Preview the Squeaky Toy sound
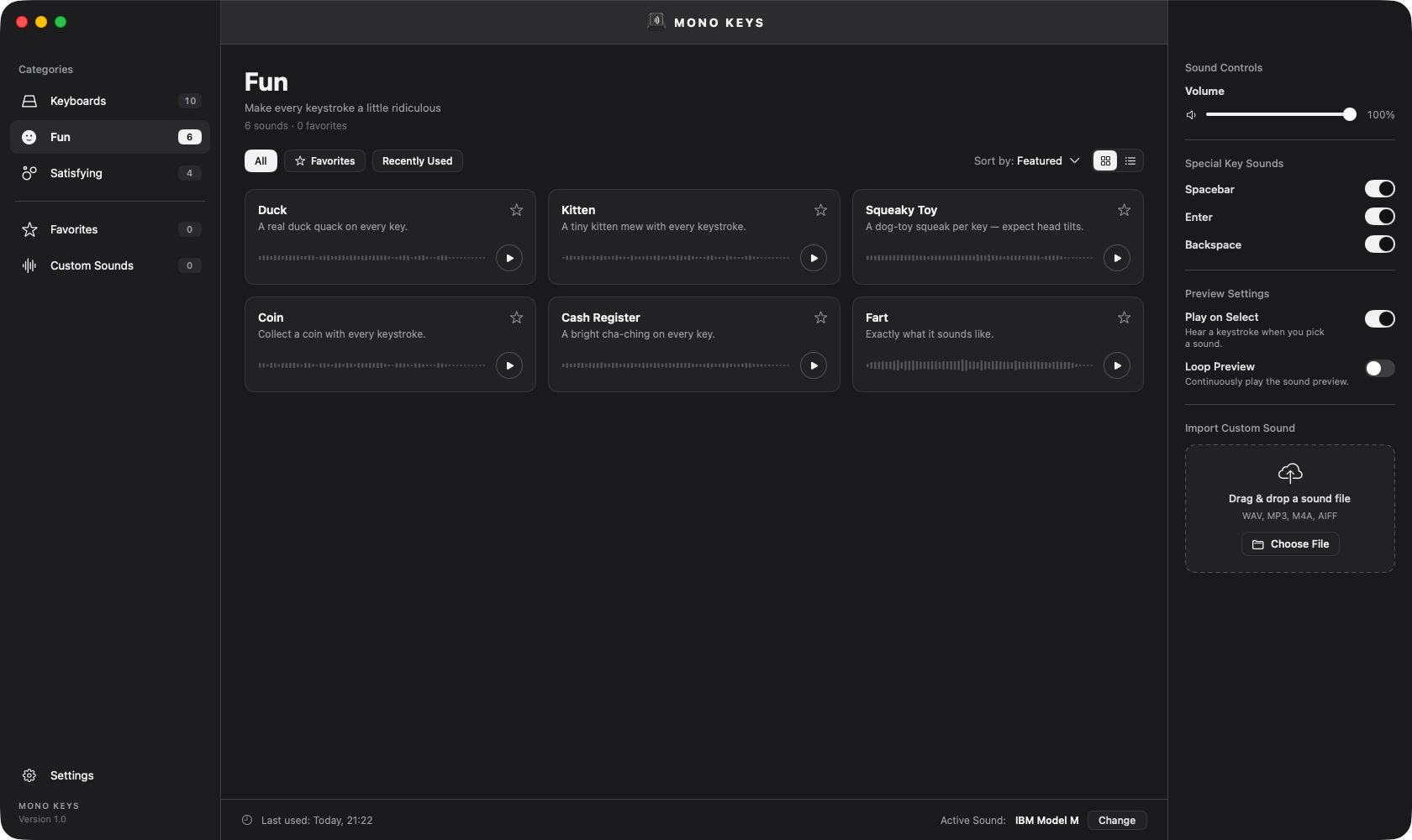1412x840 pixels. [x=1117, y=258]
